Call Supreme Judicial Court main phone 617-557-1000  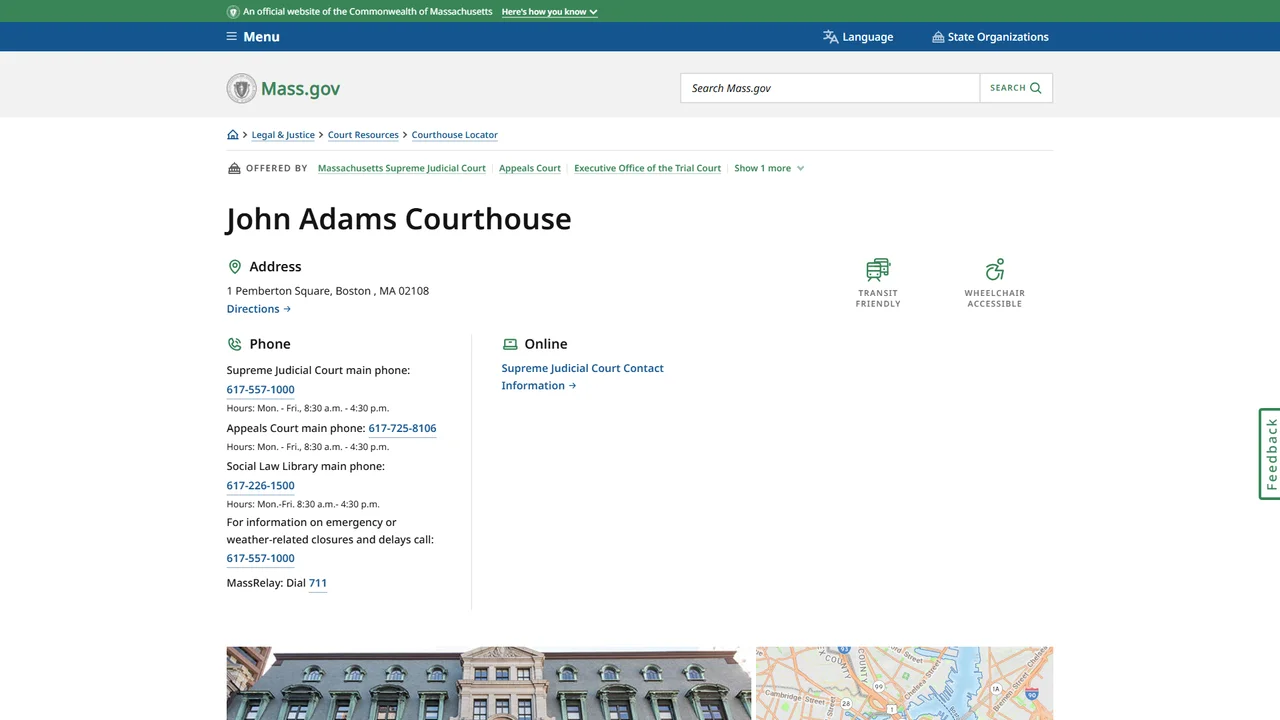point(260,390)
